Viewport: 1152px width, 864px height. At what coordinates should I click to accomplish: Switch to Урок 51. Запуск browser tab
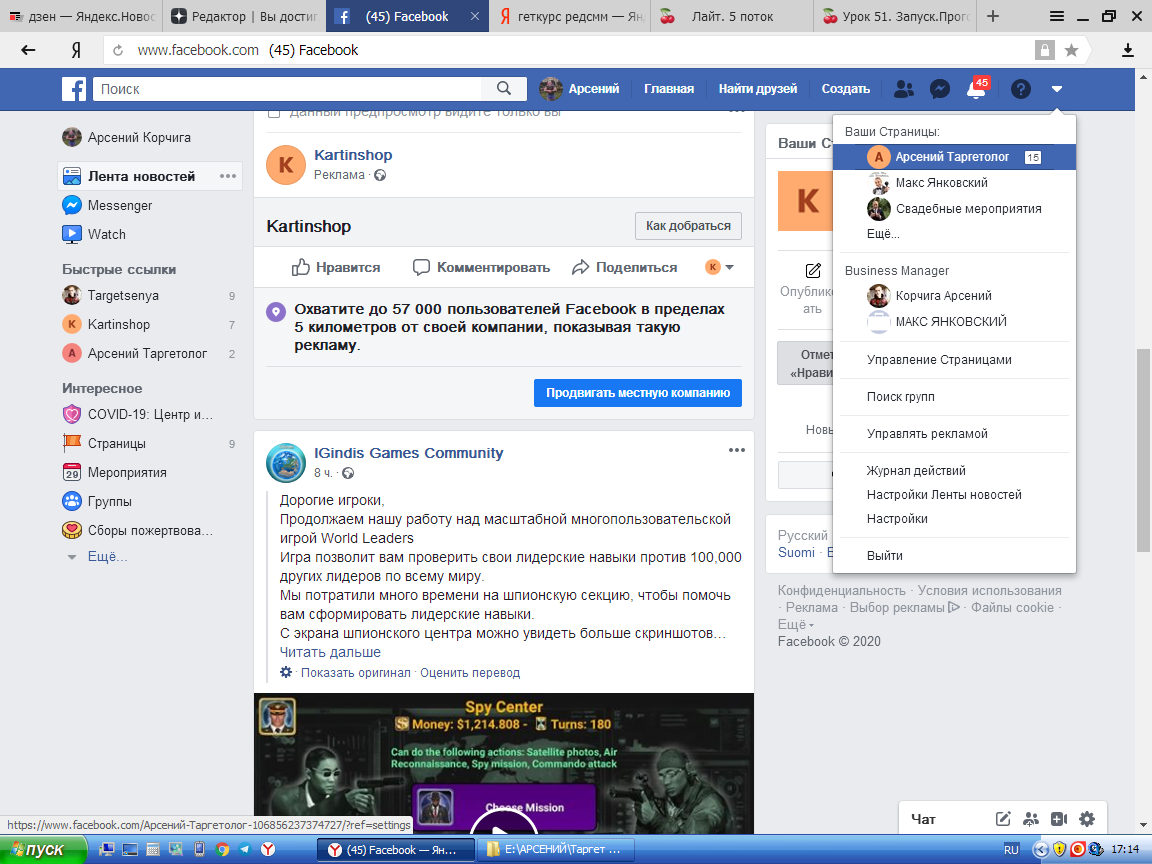(895, 16)
